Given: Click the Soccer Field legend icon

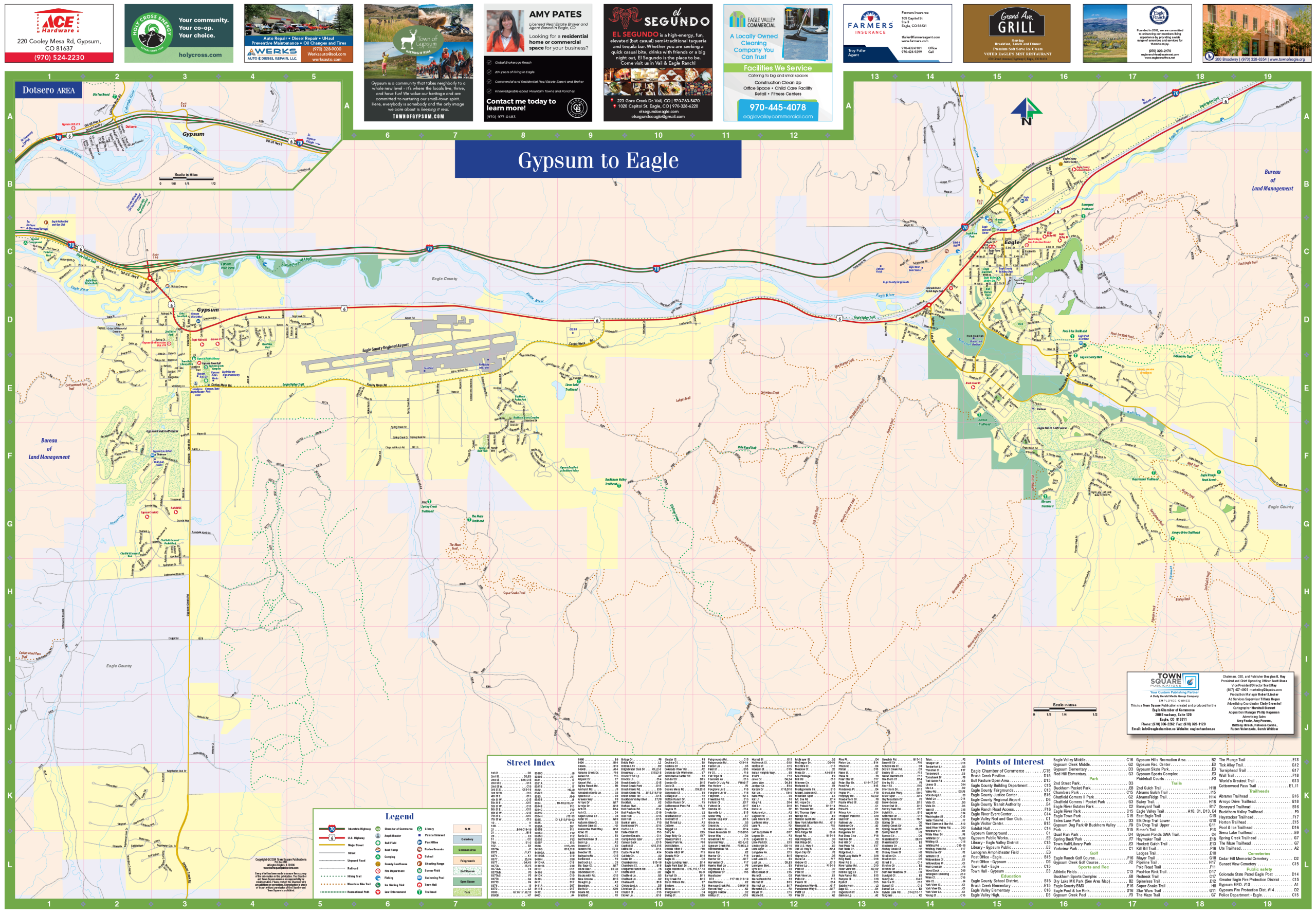Looking at the screenshot, I should [x=420, y=871].
